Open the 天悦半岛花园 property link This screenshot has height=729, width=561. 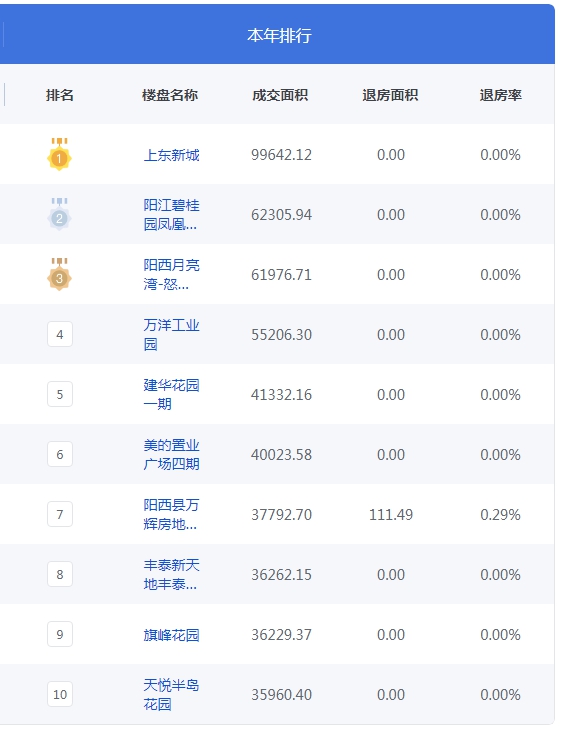pos(172,695)
